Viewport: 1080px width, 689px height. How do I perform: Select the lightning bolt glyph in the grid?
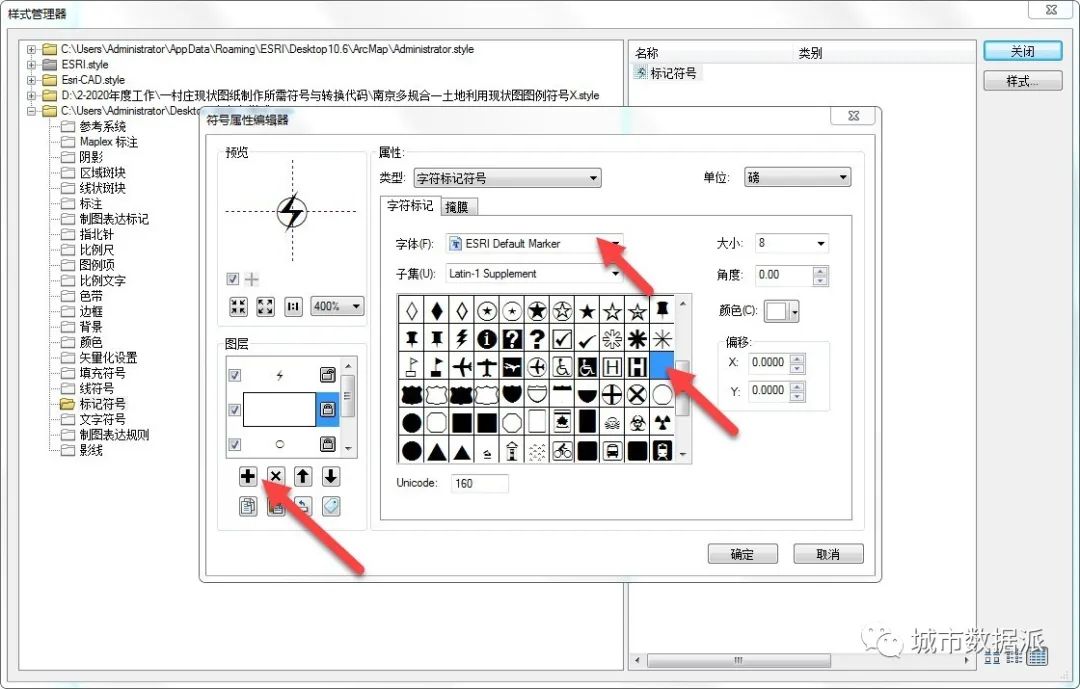(x=461, y=339)
